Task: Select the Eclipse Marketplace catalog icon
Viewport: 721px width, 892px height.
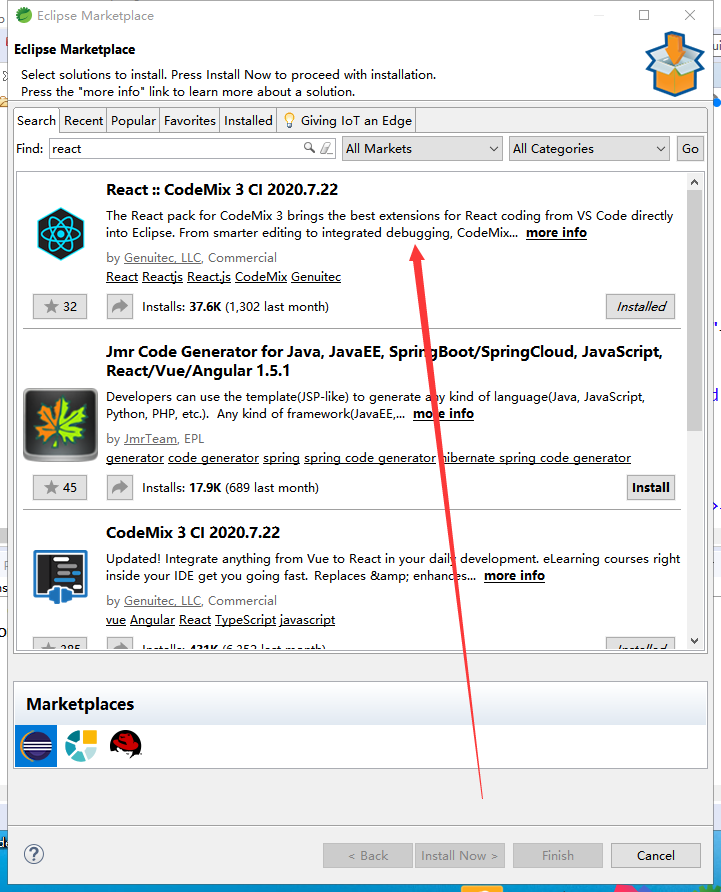Action: 36,746
